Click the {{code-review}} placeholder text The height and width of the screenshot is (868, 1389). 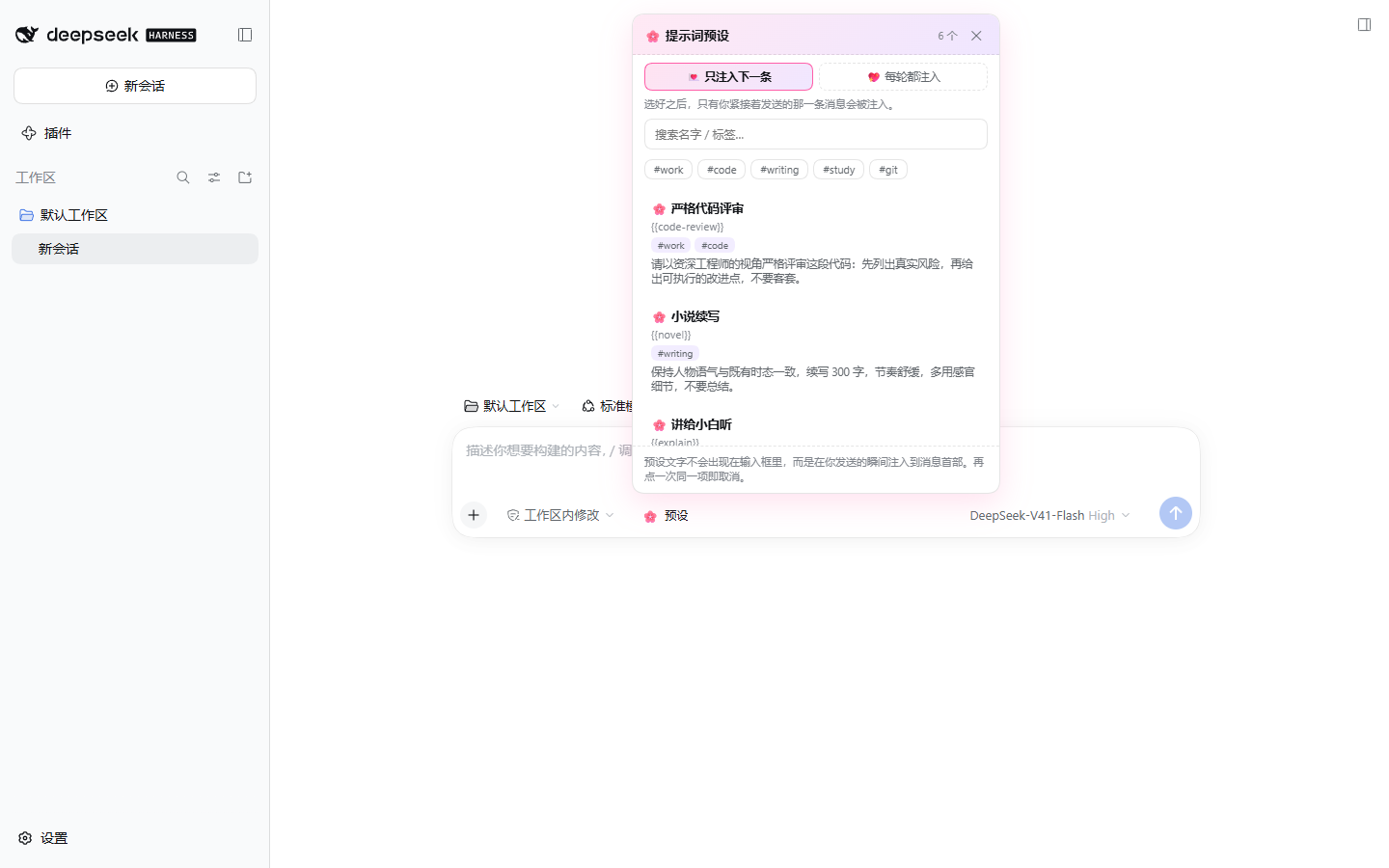(x=687, y=228)
